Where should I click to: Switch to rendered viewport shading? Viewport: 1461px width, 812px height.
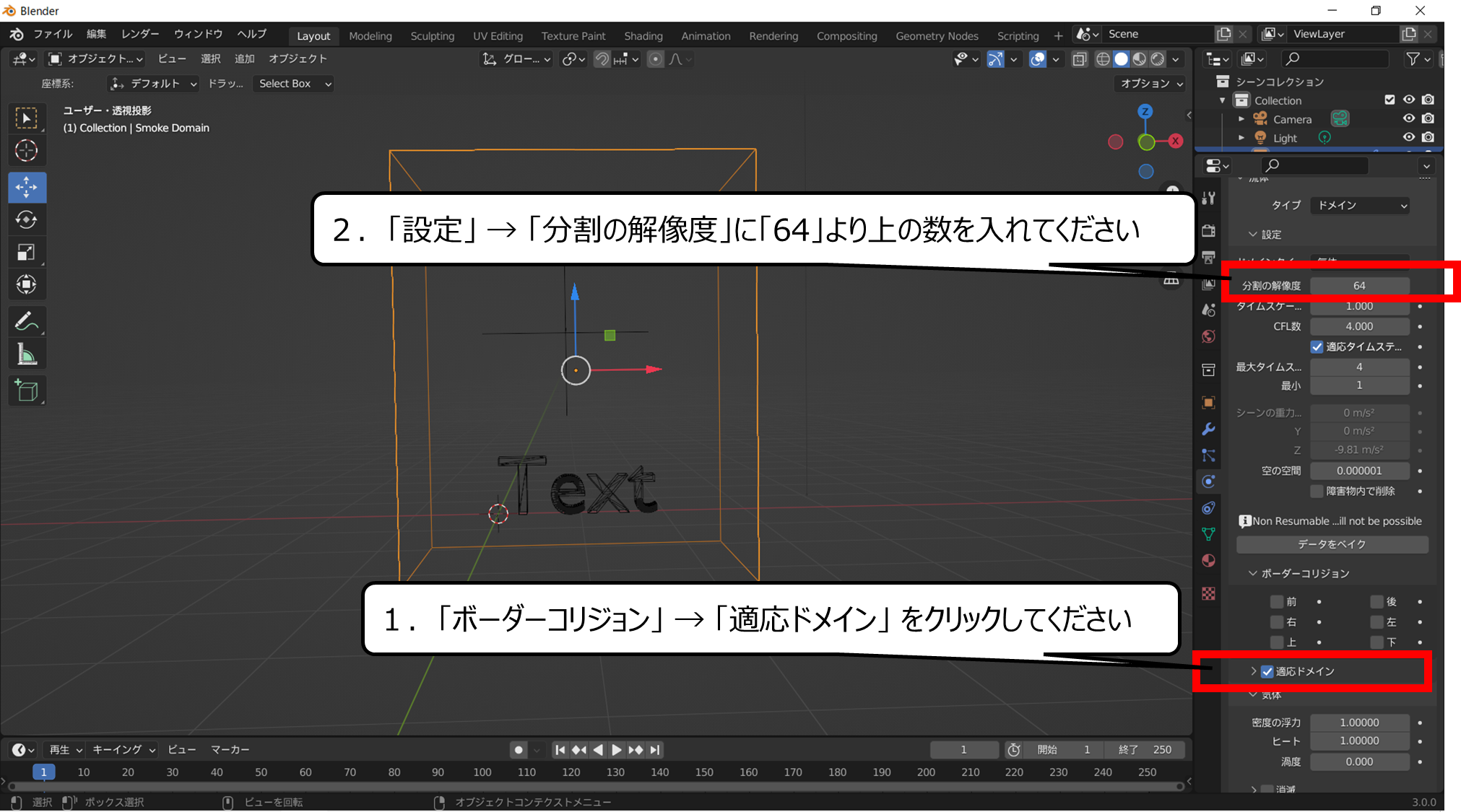[1157, 59]
